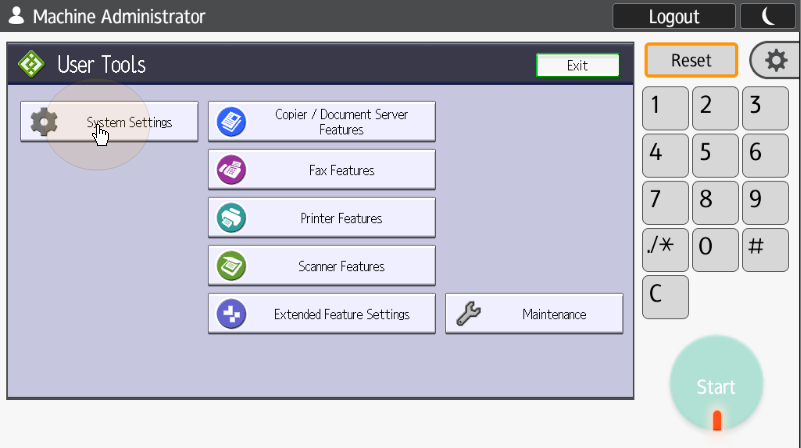Exit the User Tools screen
This screenshot has height=448, width=801.
(x=577, y=66)
